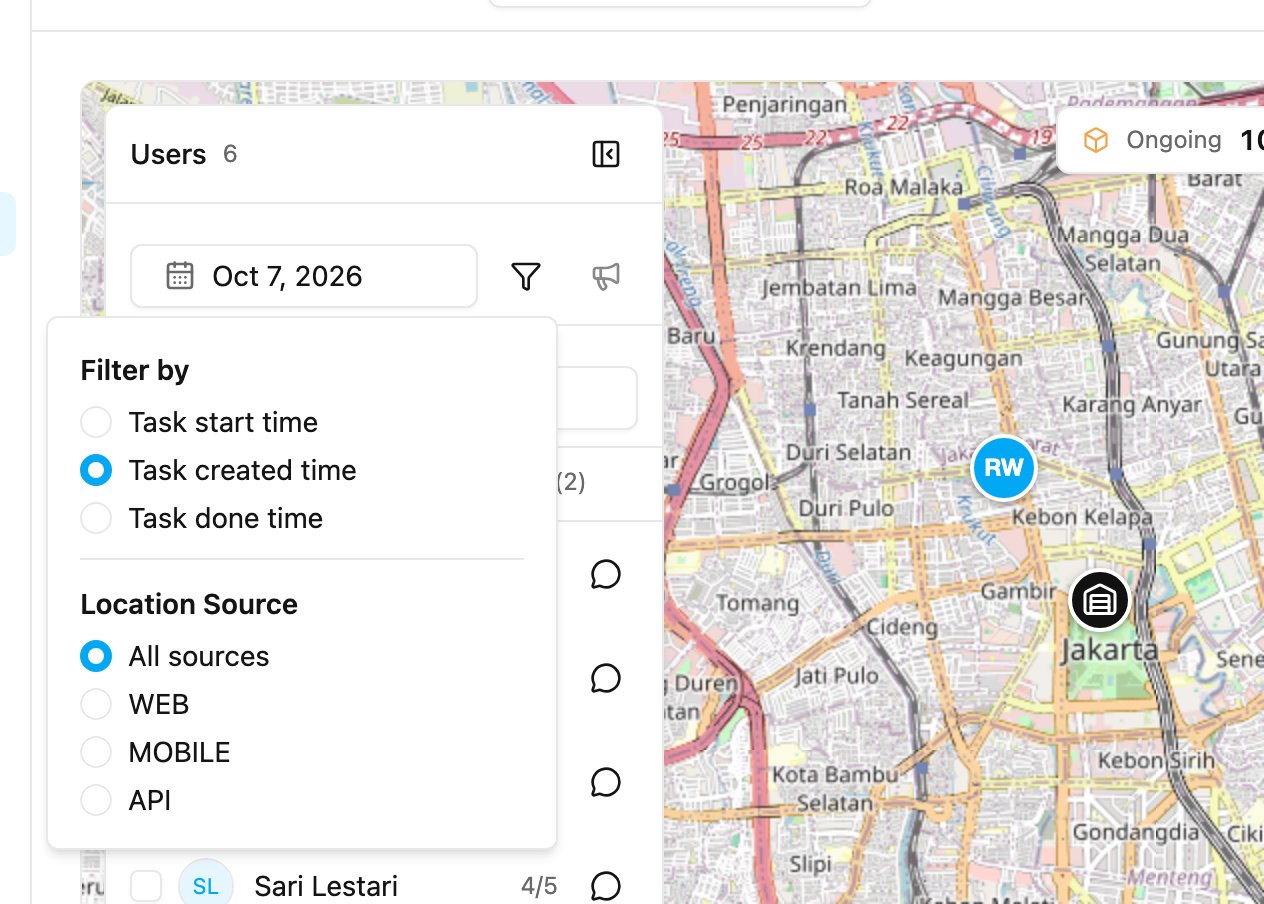Image resolution: width=1264 pixels, height=904 pixels.
Task: Select the RW user marker on map
Action: pyautogui.click(x=1003, y=467)
